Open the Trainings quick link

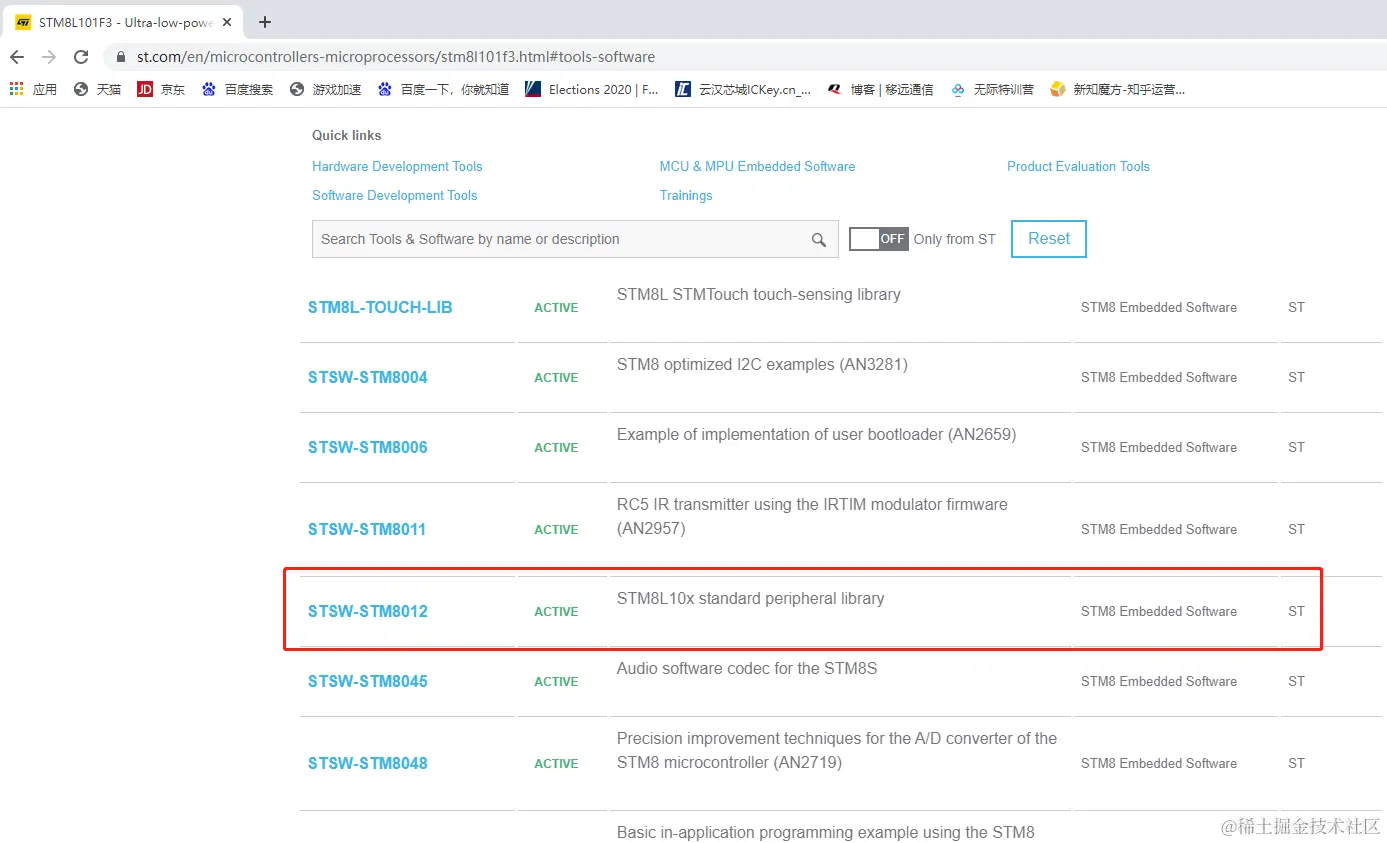point(686,195)
